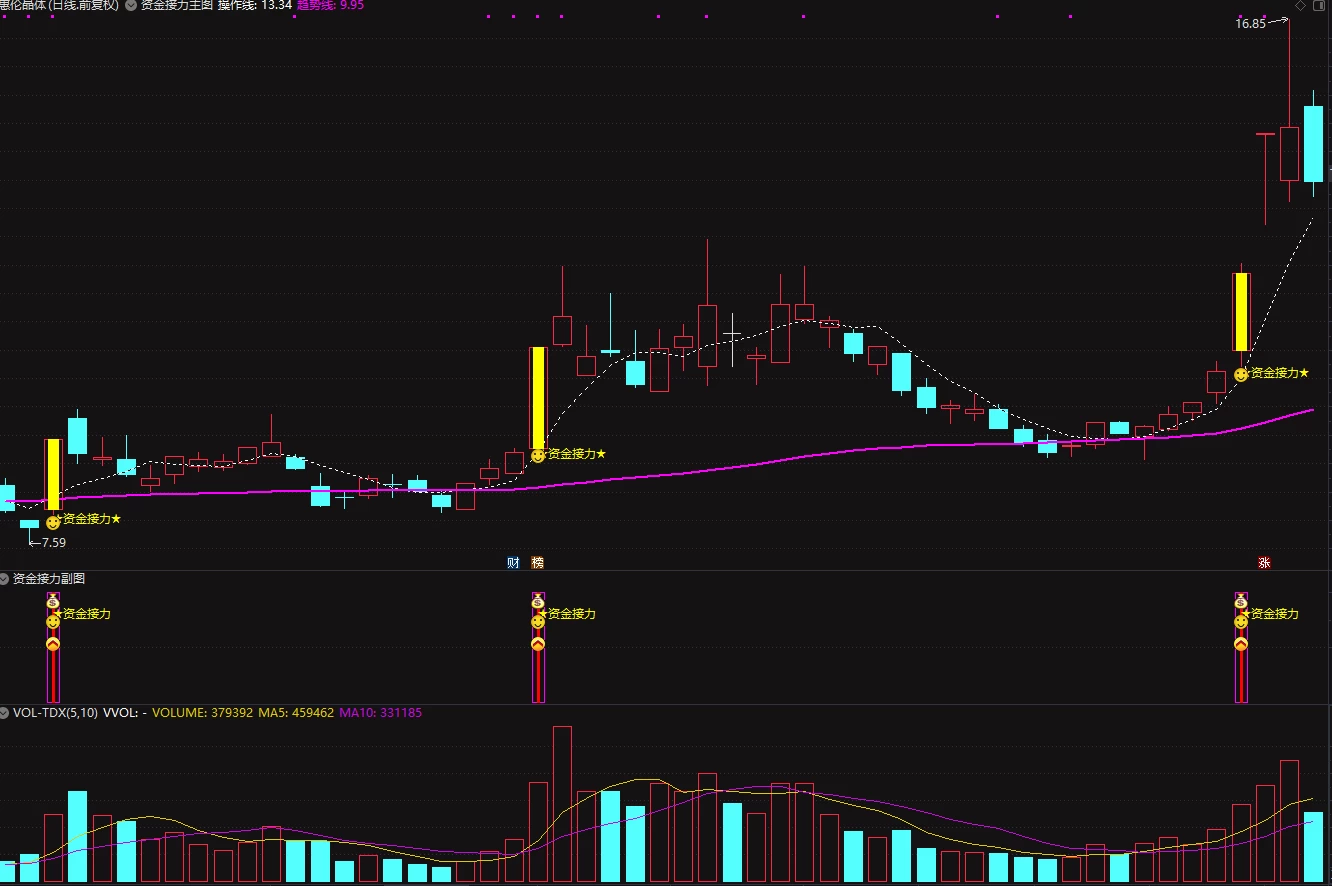Click the VOLUME: 379392 readout
This screenshot has width=1332, height=886.
pyautogui.click(x=201, y=713)
